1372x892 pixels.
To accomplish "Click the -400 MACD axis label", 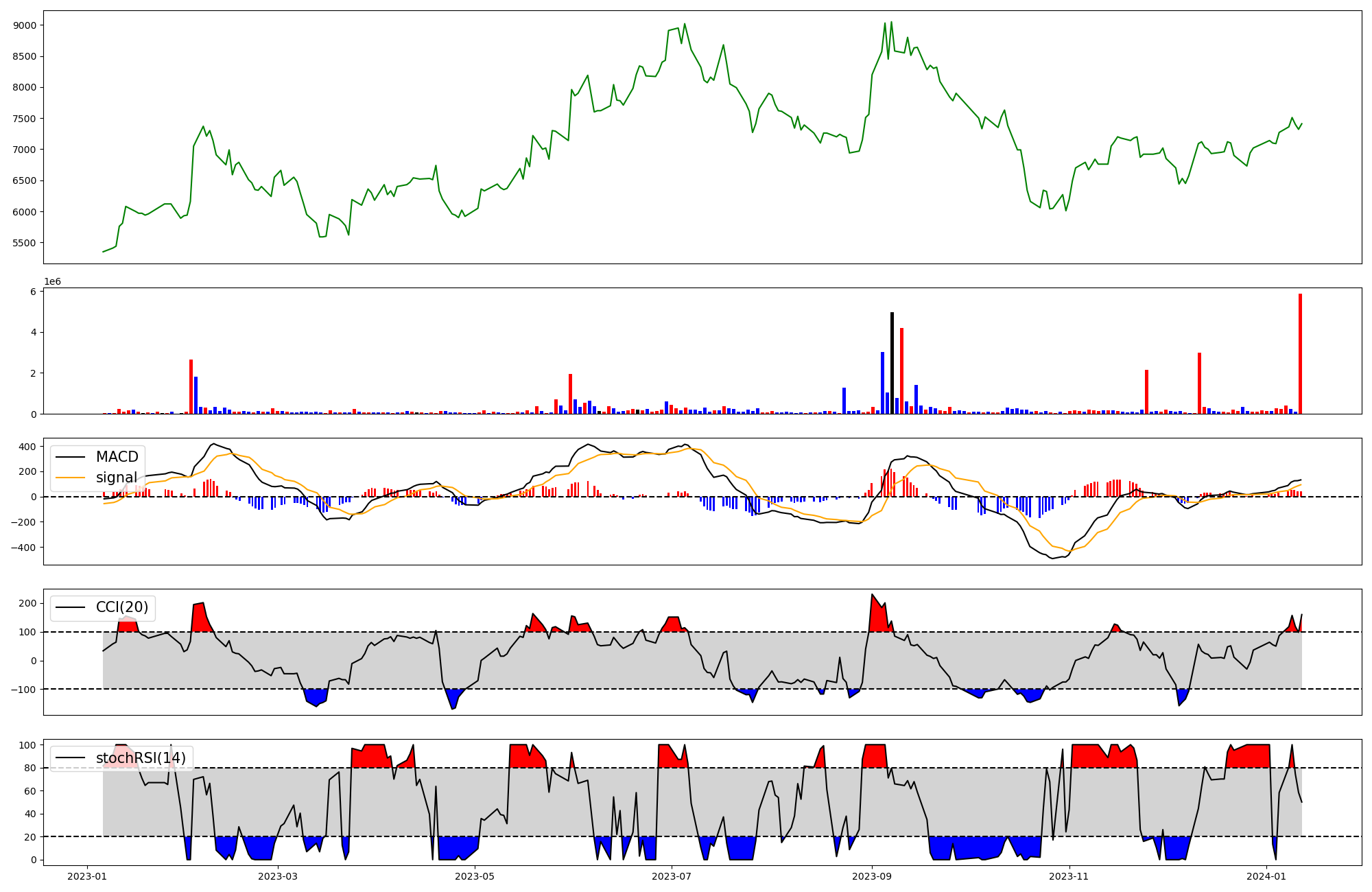I will pos(23,548).
